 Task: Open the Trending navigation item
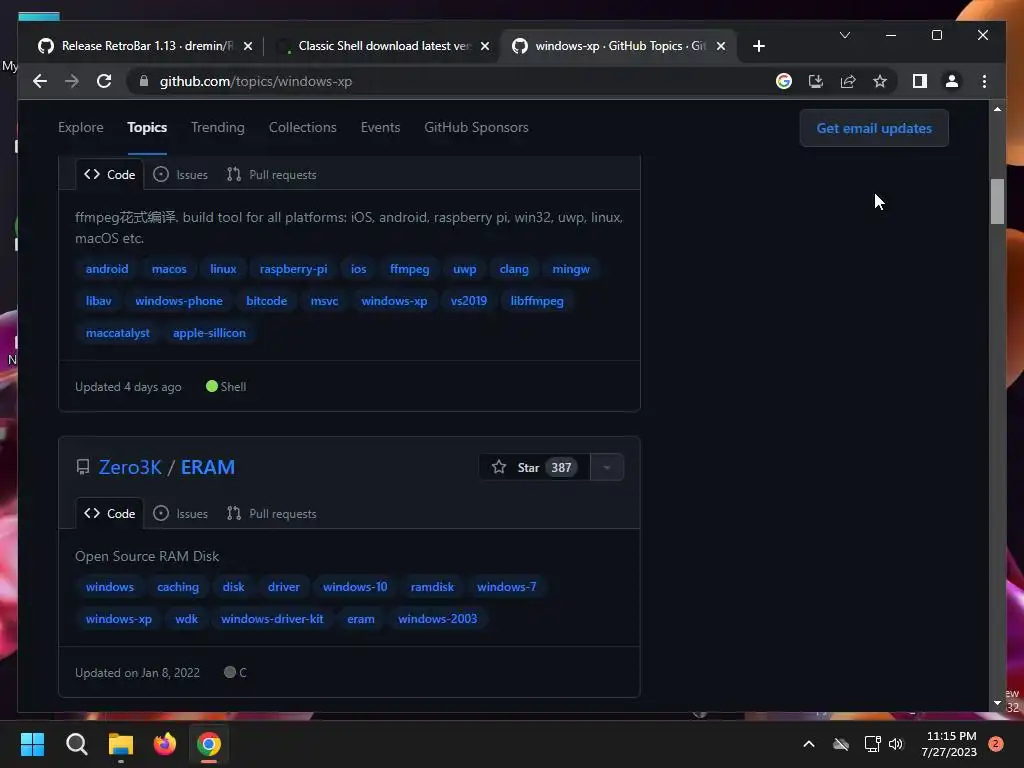coord(217,127)
